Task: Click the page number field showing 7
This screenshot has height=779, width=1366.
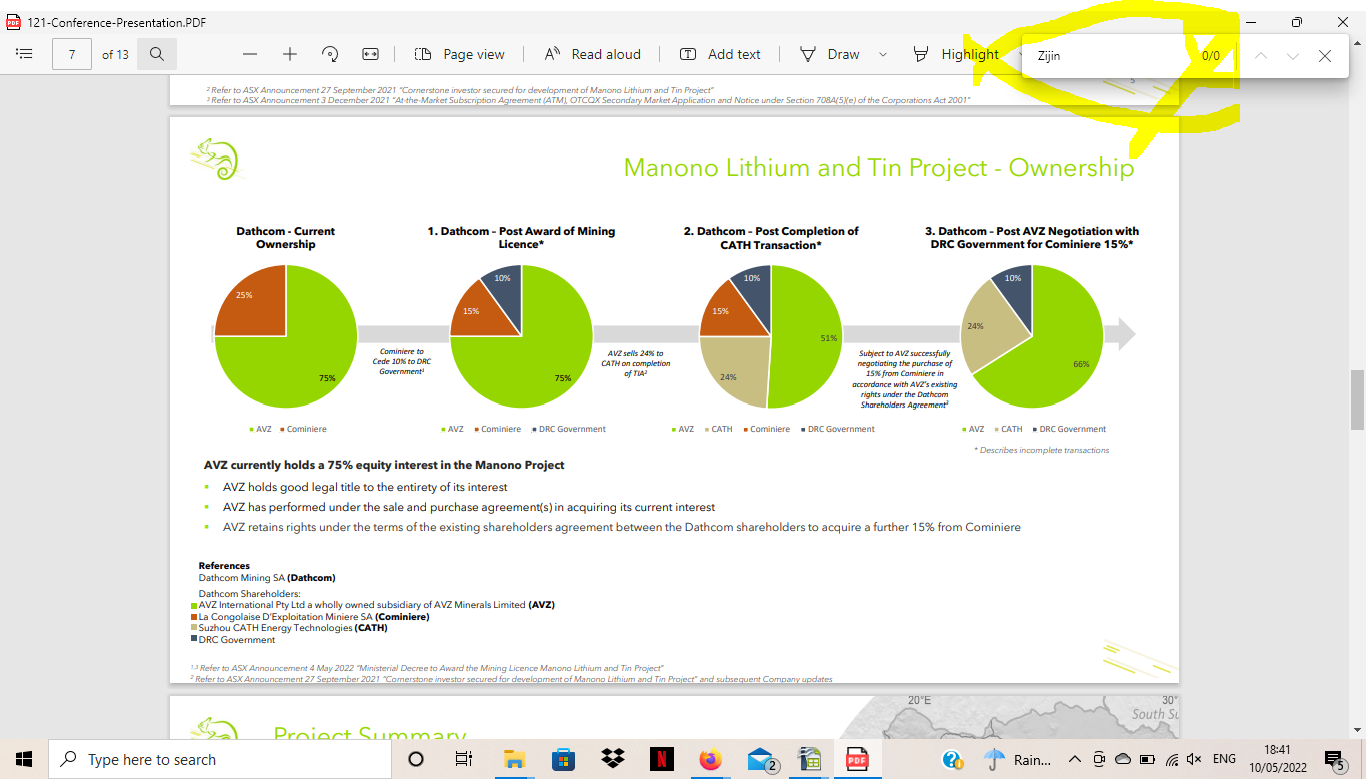Action: point(72,54)
